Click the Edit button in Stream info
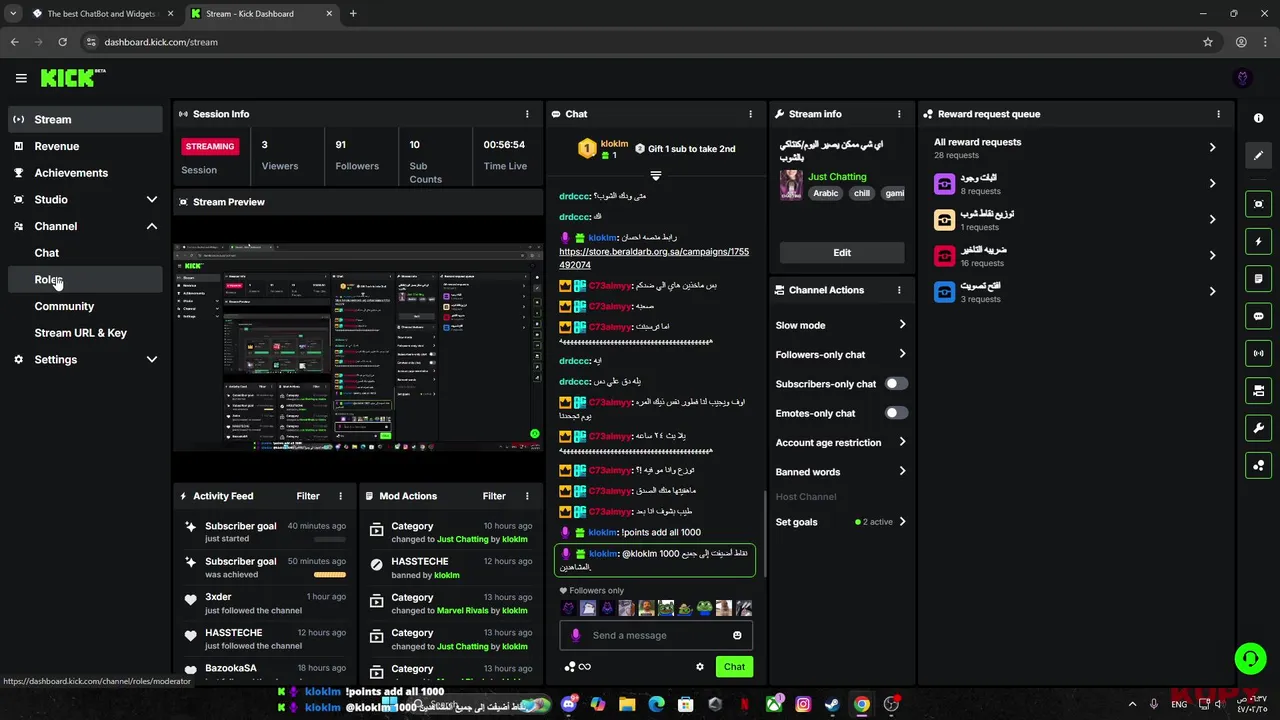The image size is (1280, 720). [x=842, y=253]
